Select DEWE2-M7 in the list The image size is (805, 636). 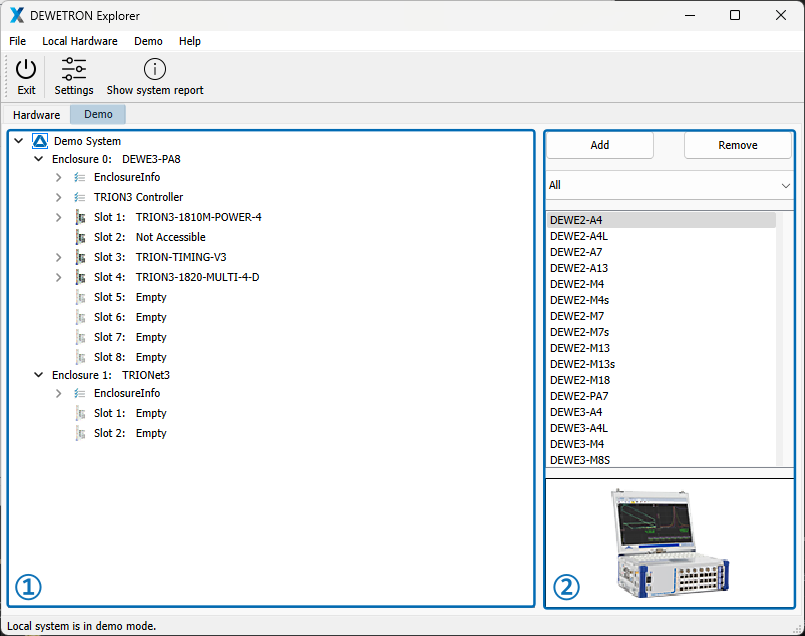[x=661, y=316]
